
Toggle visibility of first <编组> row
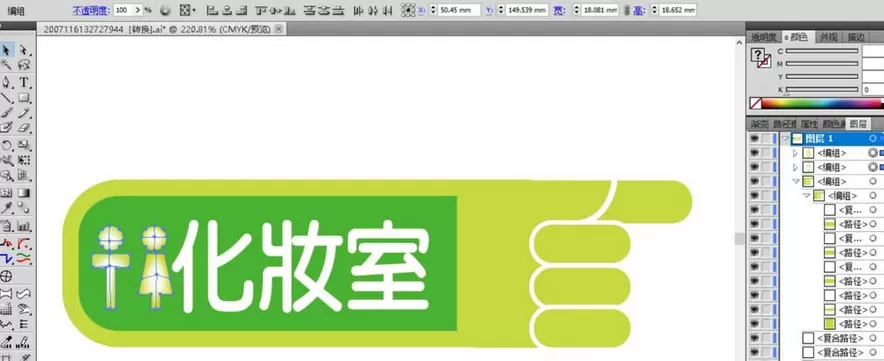[x=754, y=153]
